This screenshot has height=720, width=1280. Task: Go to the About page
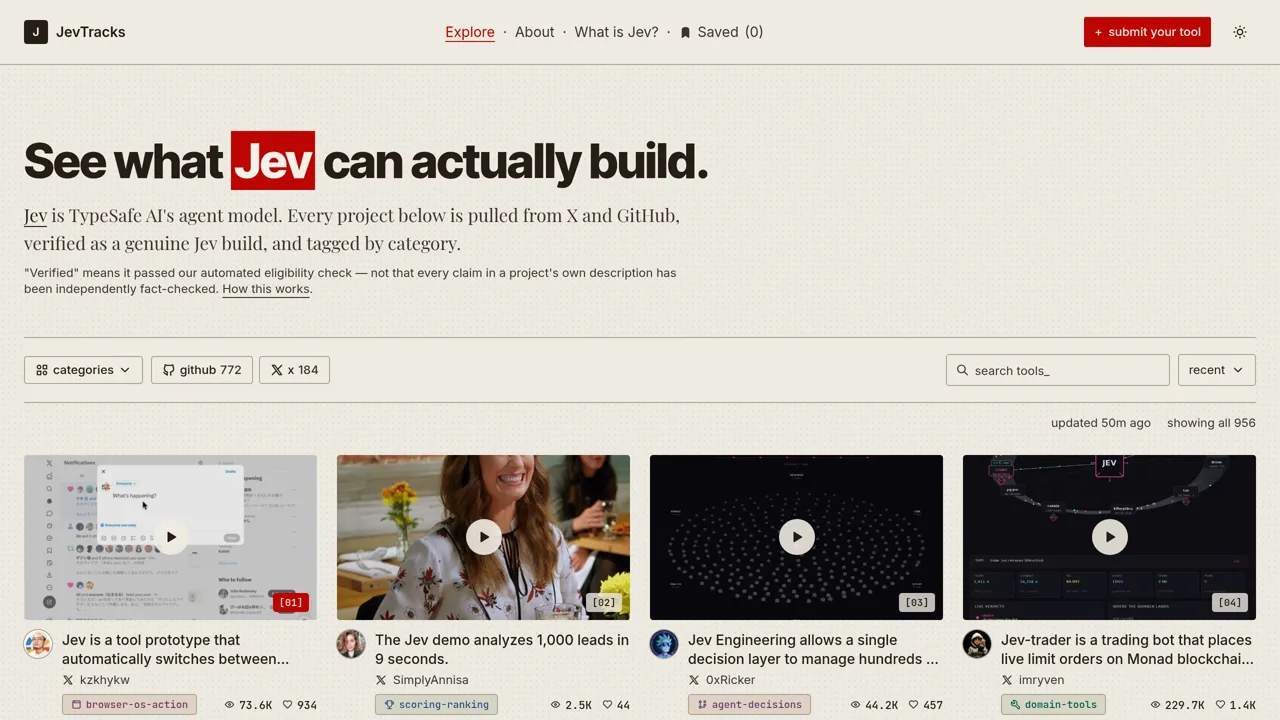[x=534, y=32]
